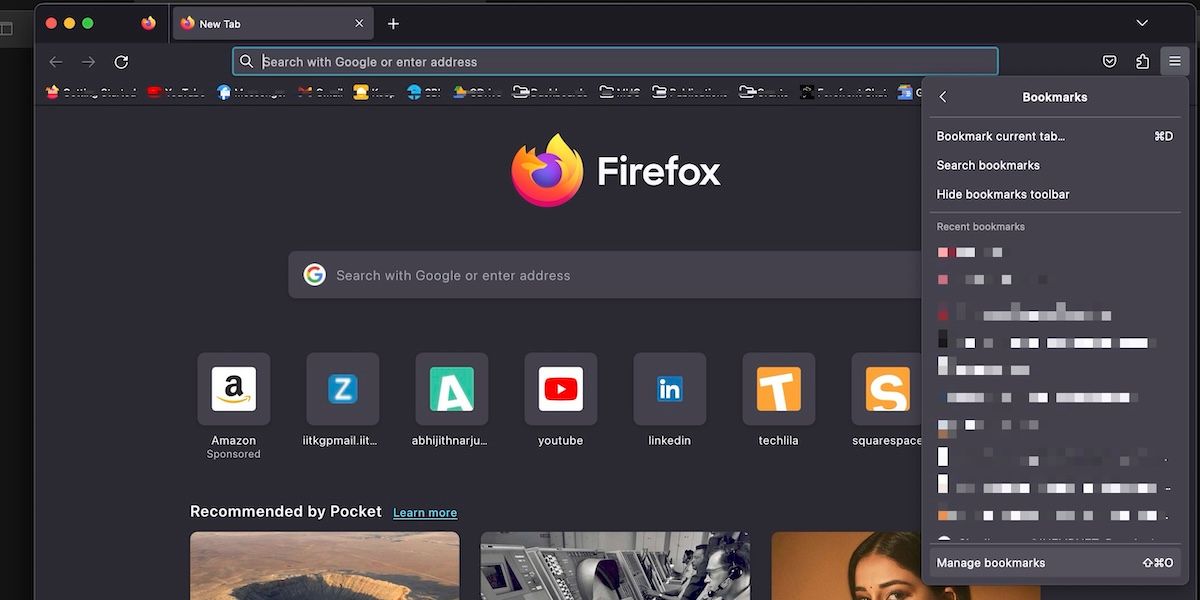Reload the current page
The height and width of the screenshot is (600, 1200).
[121, 61]
